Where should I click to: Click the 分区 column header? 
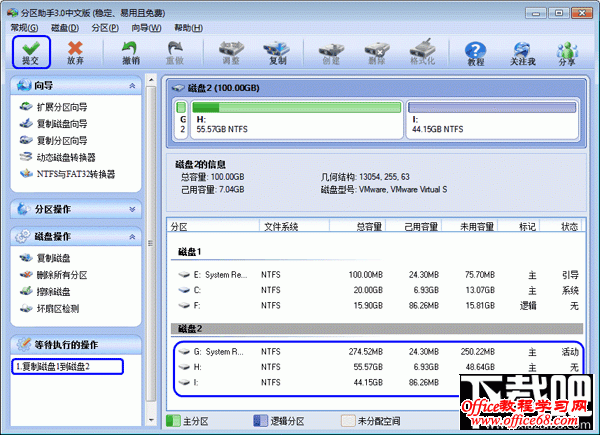point(213,226)
